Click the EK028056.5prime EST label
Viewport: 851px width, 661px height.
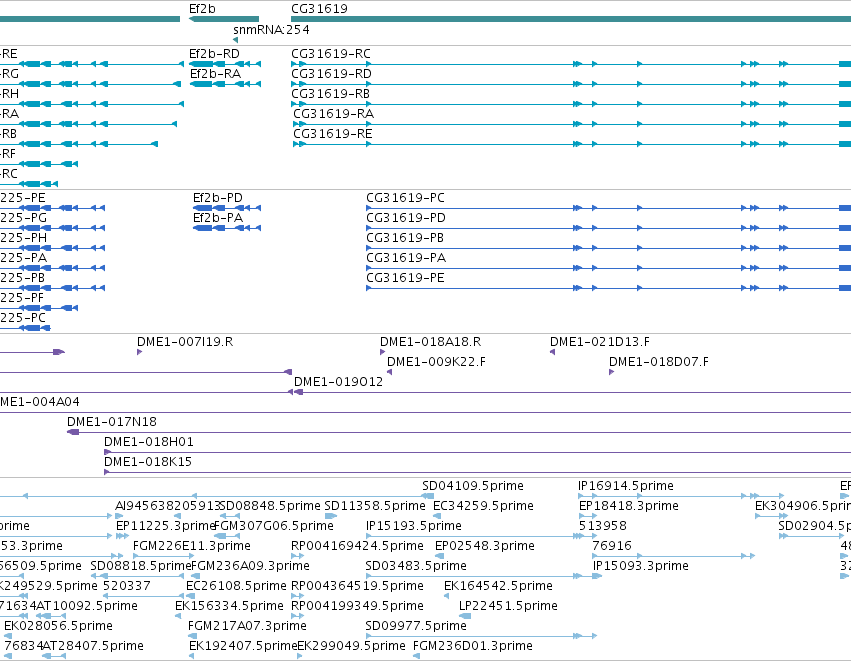coord(58,627)
